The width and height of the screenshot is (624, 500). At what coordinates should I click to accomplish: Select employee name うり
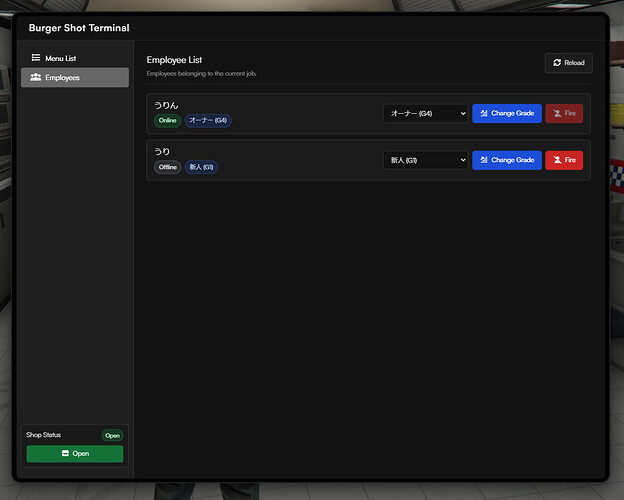pyautogui.click(x=162, y=152)
